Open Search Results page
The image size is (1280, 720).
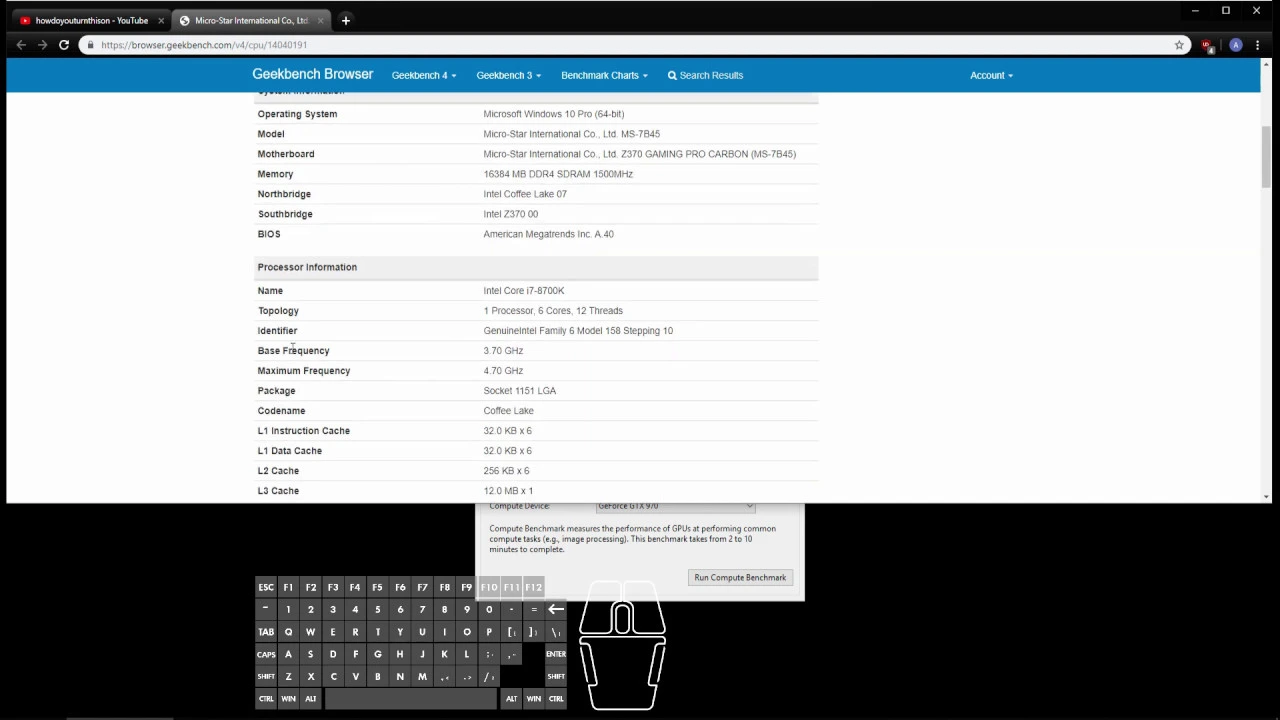coord(705,75)
